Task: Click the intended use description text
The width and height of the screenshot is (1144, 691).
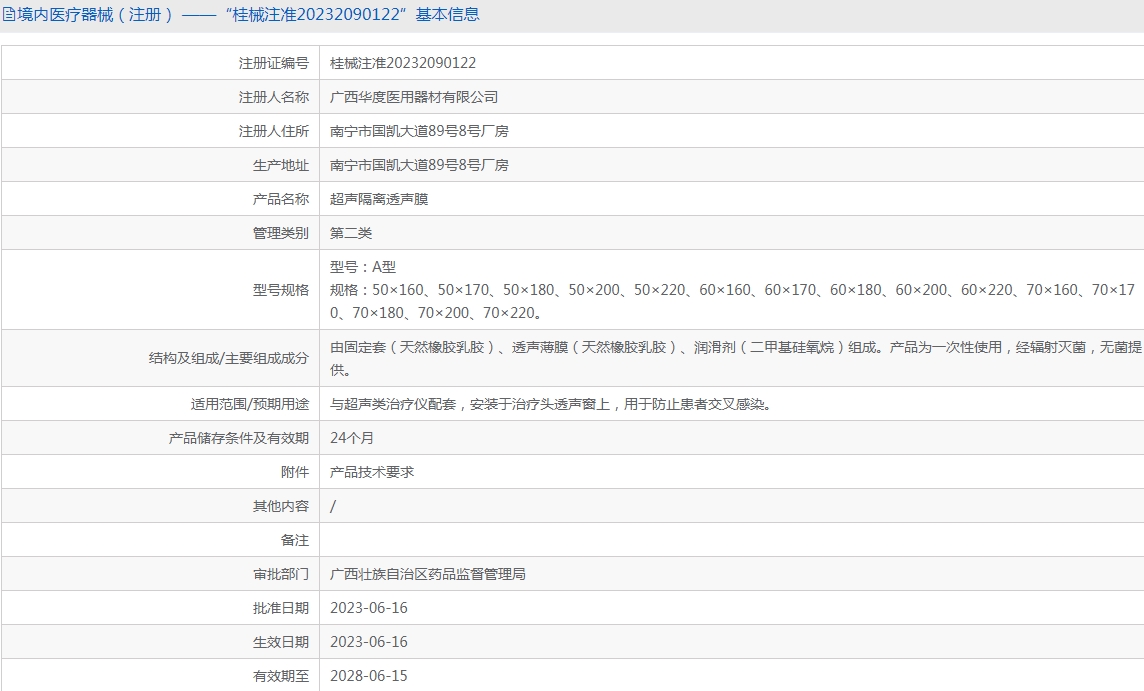Action: pyautogui.click(x=550, y=404)
